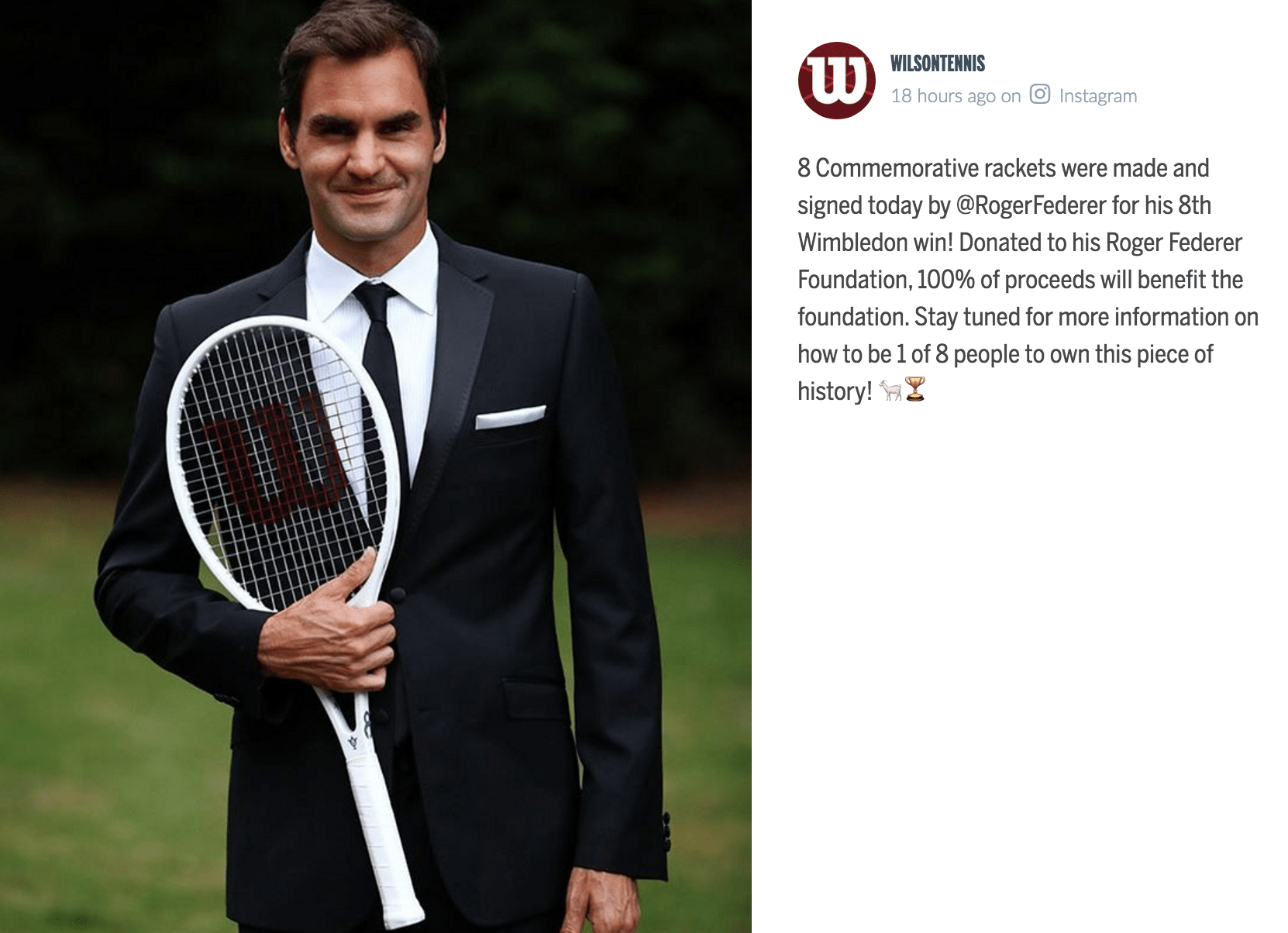Open the Instagram source link text
This screenshot has width=1288, height=933.
tap(1098, 96)
